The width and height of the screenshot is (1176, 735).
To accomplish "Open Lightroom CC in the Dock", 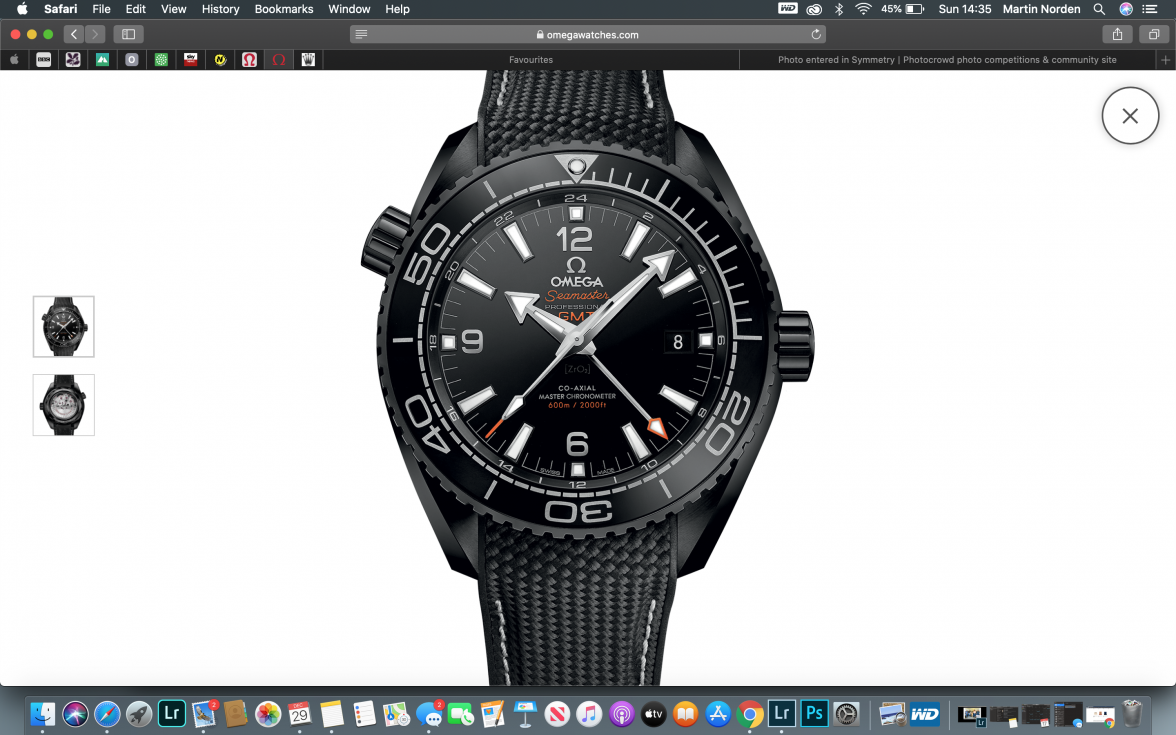I will (x=171, y=713).
